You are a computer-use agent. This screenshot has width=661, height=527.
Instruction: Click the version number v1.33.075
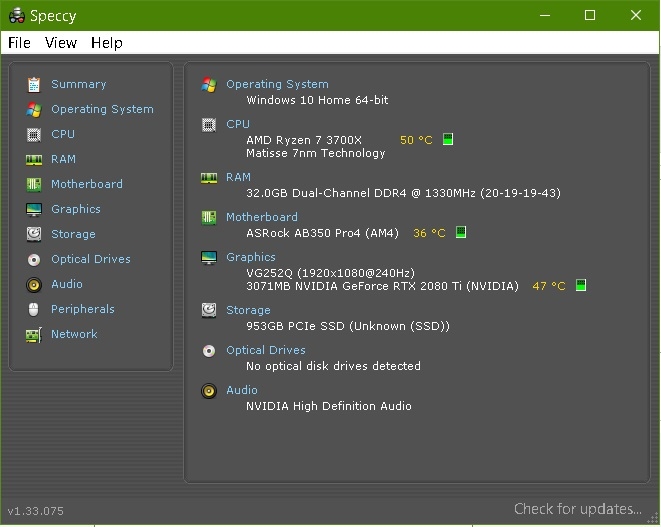[35, 511]
